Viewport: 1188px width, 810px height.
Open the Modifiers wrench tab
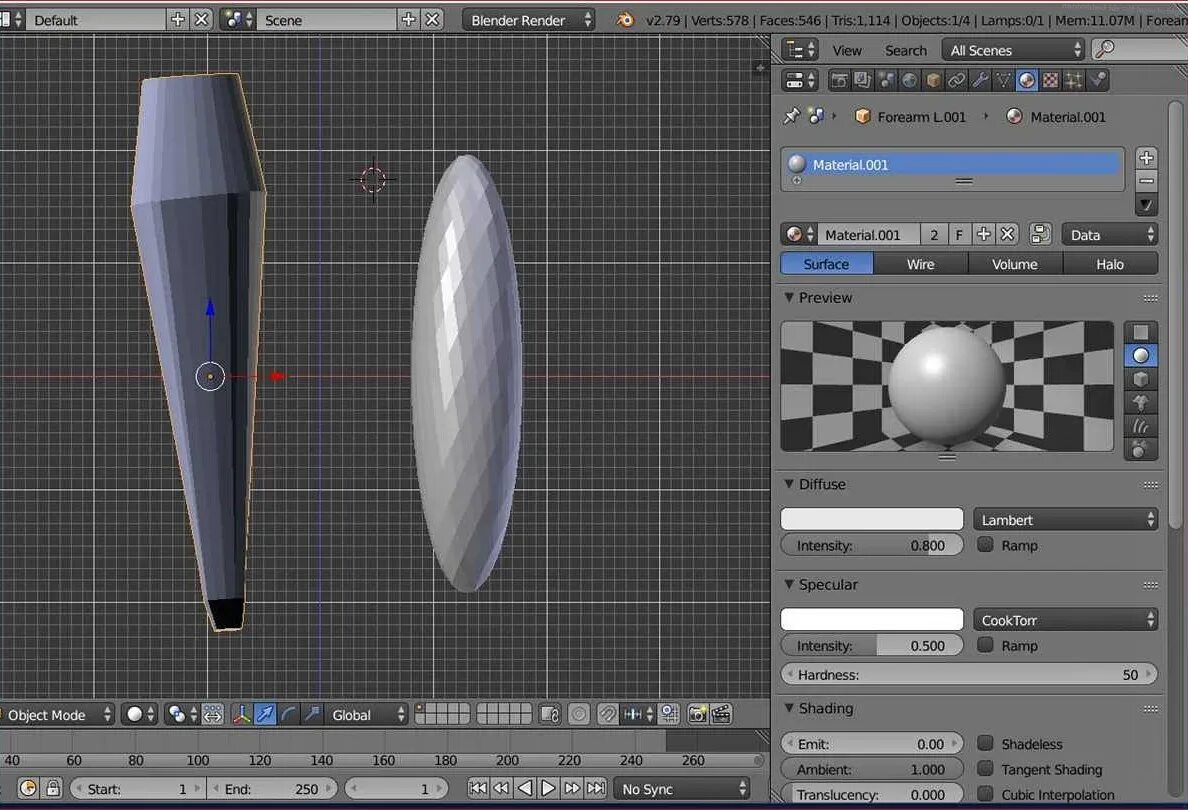(x=980, y=80)
